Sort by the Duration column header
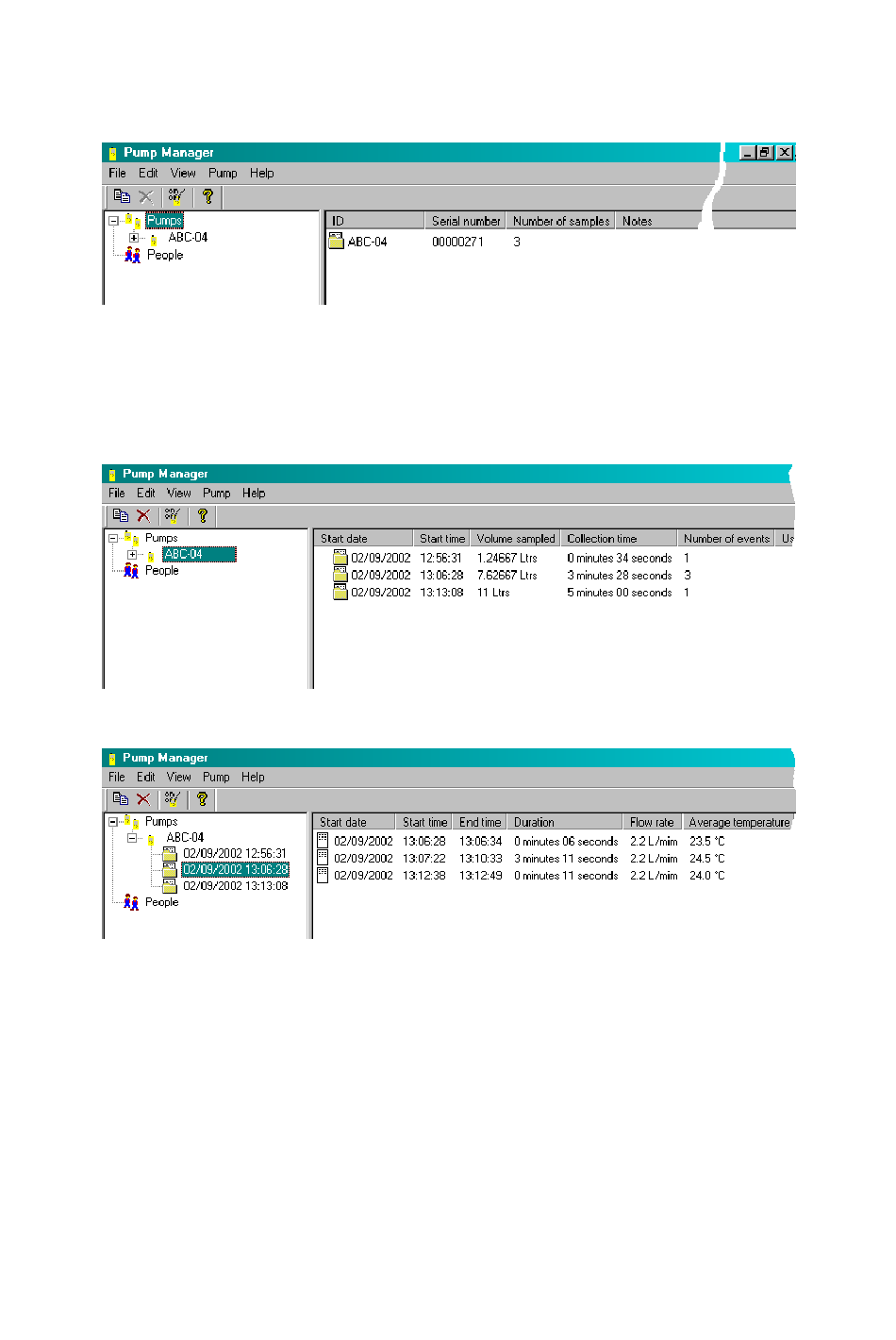This screenshot has height=1340, width=896. click(565, 823)
